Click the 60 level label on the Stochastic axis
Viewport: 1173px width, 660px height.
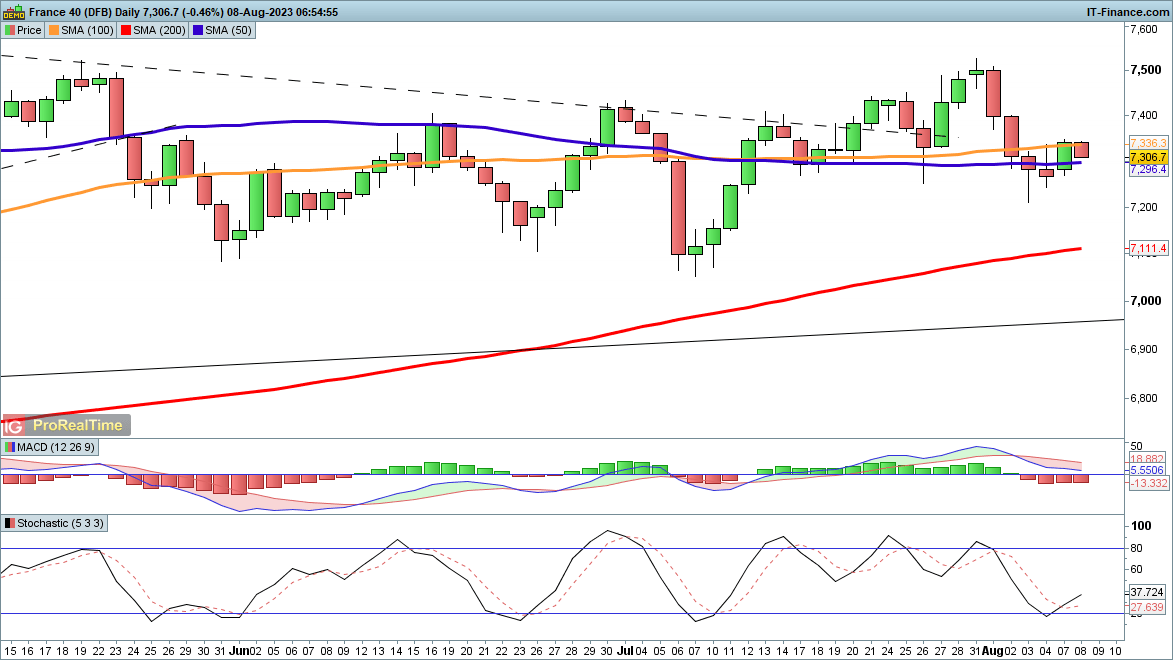(1136, 569)
